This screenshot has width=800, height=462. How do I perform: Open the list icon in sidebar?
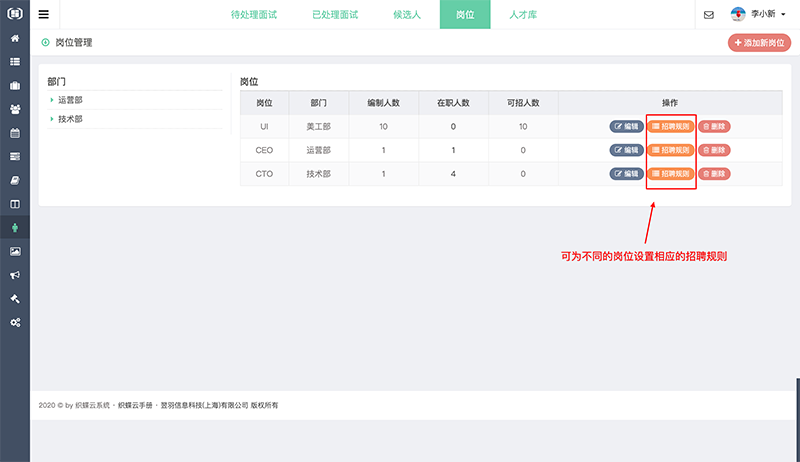pos(15,62)
